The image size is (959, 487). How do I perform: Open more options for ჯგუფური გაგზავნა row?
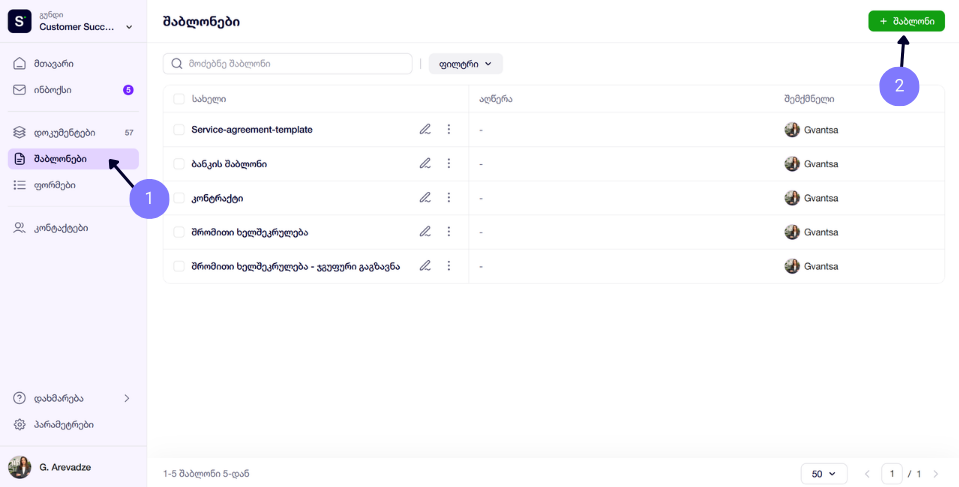(x=449, y=266)
